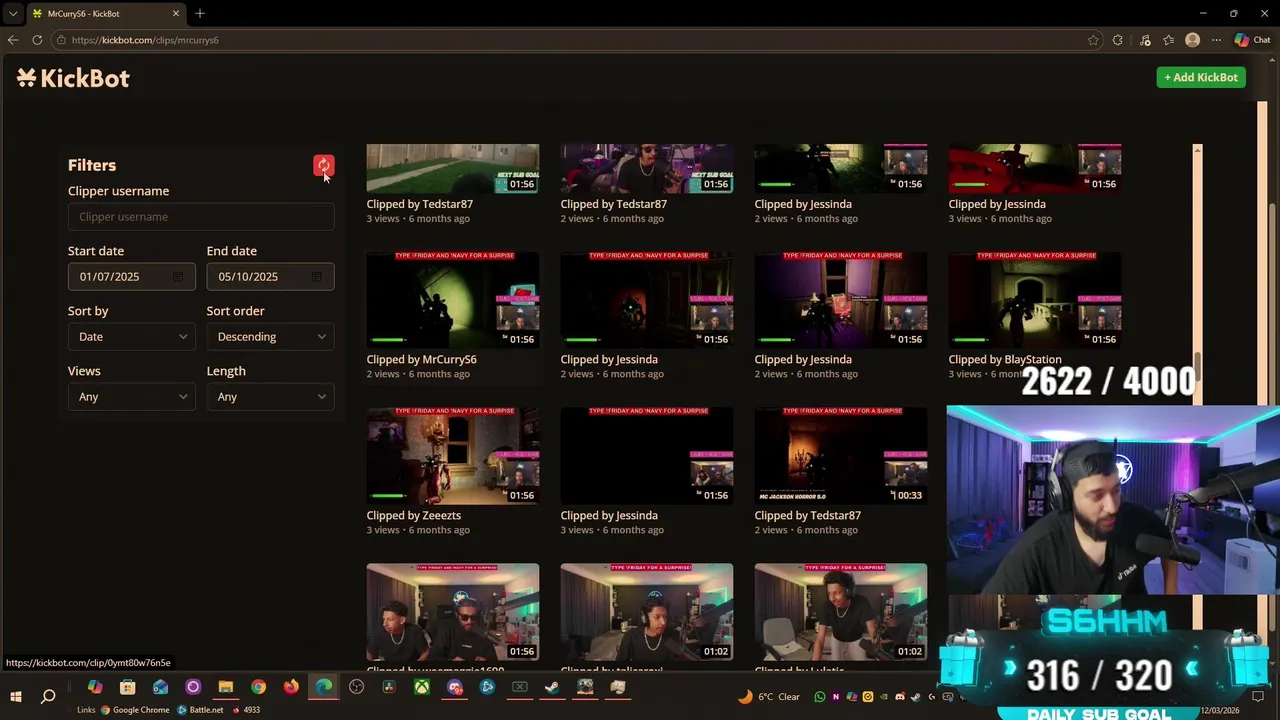
Task: Open Google Chrome link in Links toolbar
Action: click(x=134, y=710)
